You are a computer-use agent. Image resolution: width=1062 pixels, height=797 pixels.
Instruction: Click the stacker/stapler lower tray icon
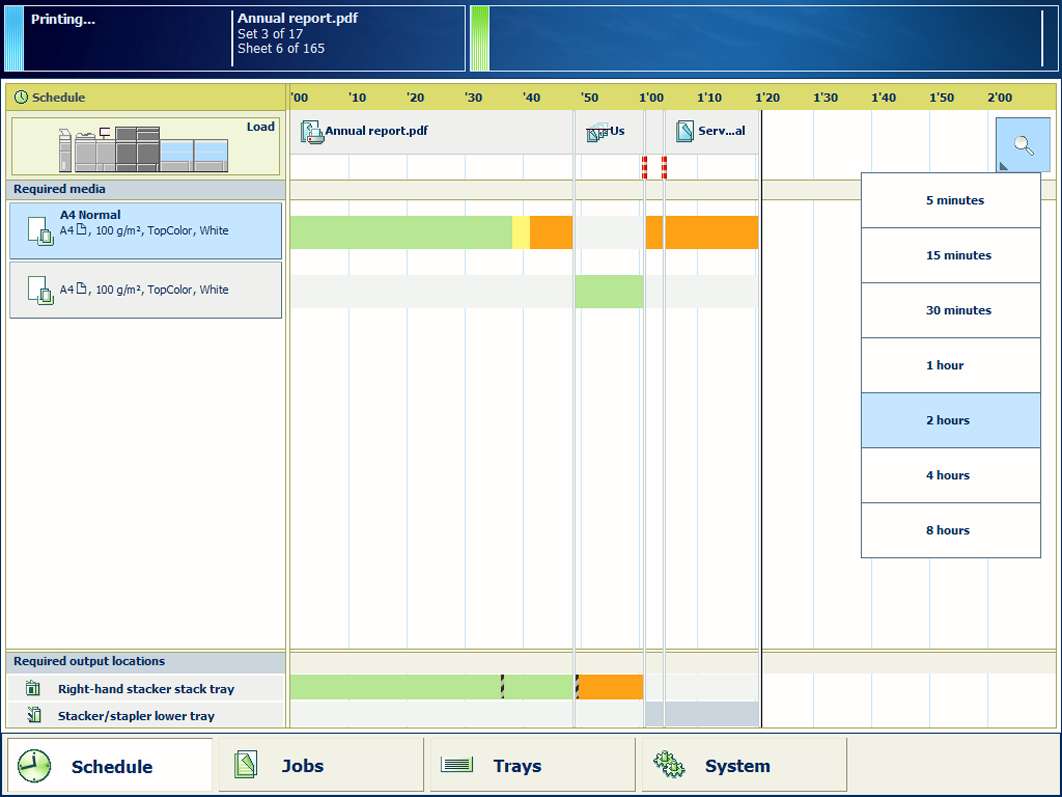[33, 715]
